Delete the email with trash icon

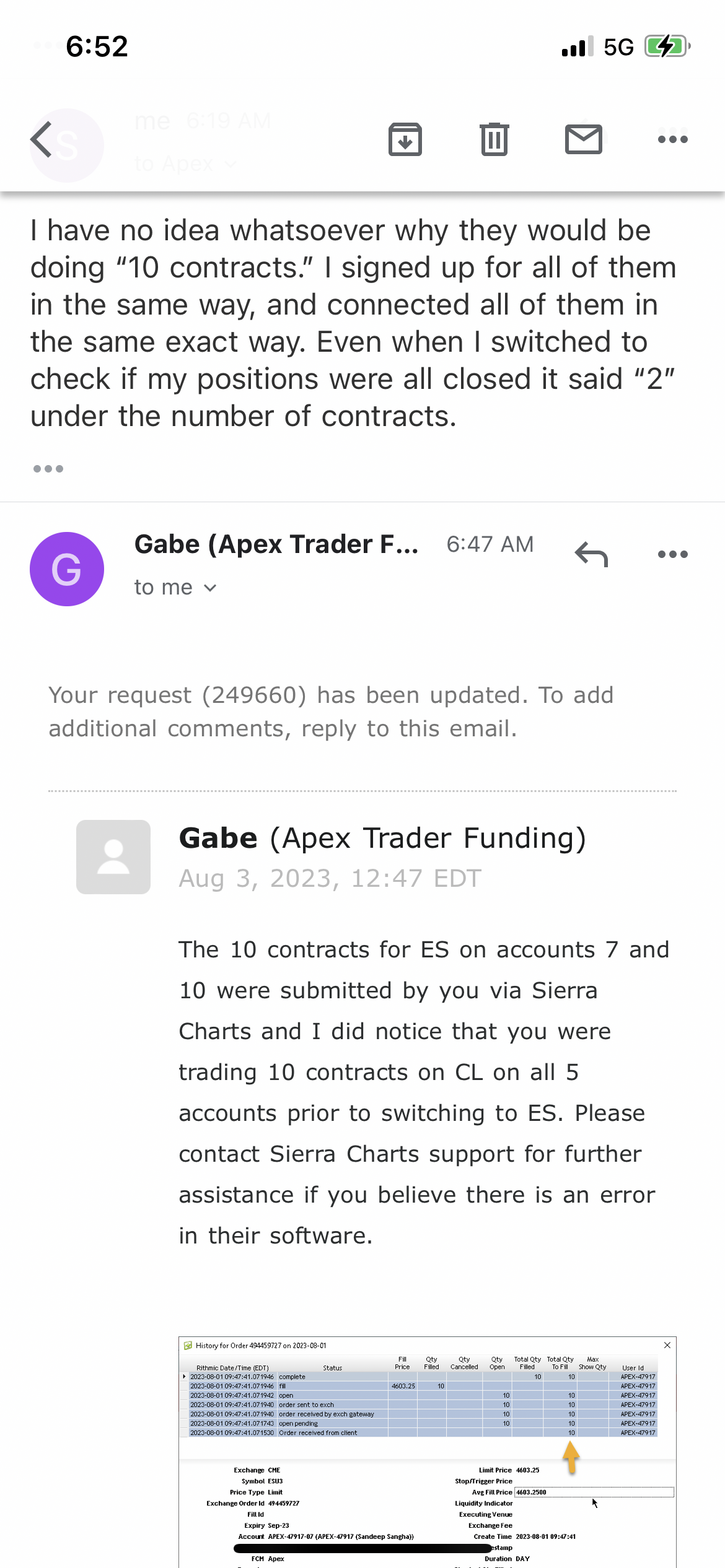click(494, 139)
